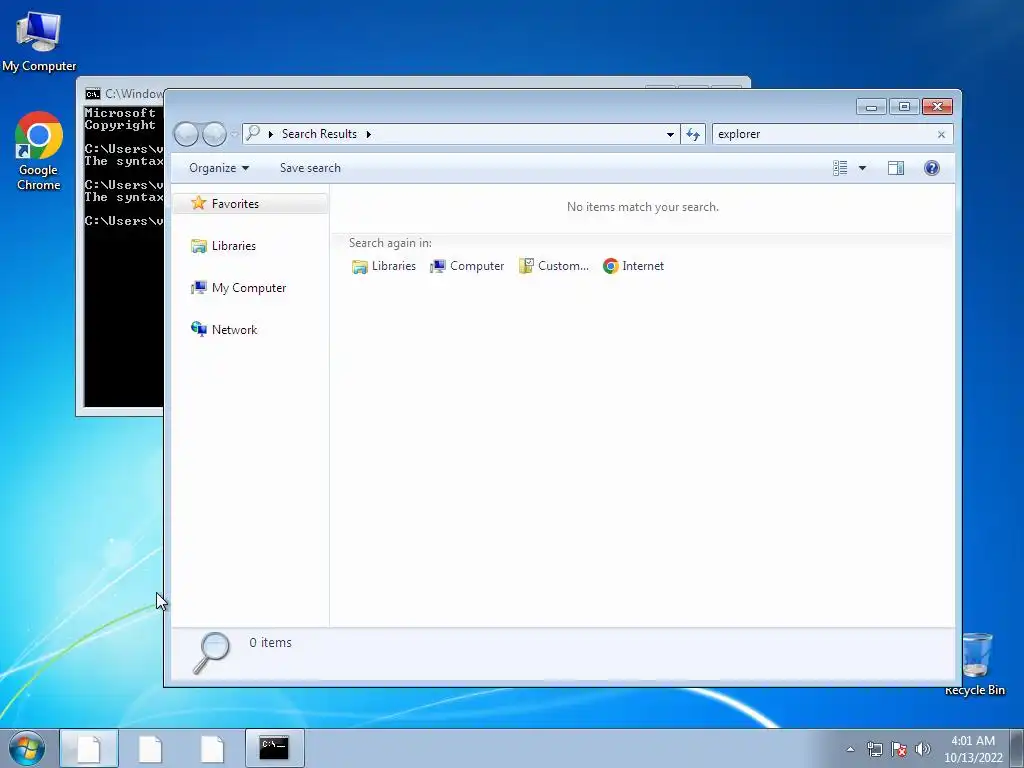This screenshot has height=768, width=1024.
Task: Toggle the preview pane
Action: (x=896, y=168)
